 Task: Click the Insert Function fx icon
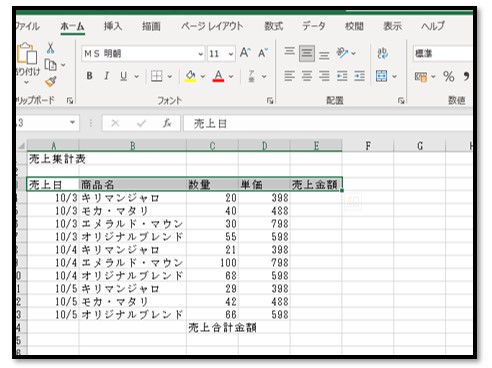tap(167, 123)
